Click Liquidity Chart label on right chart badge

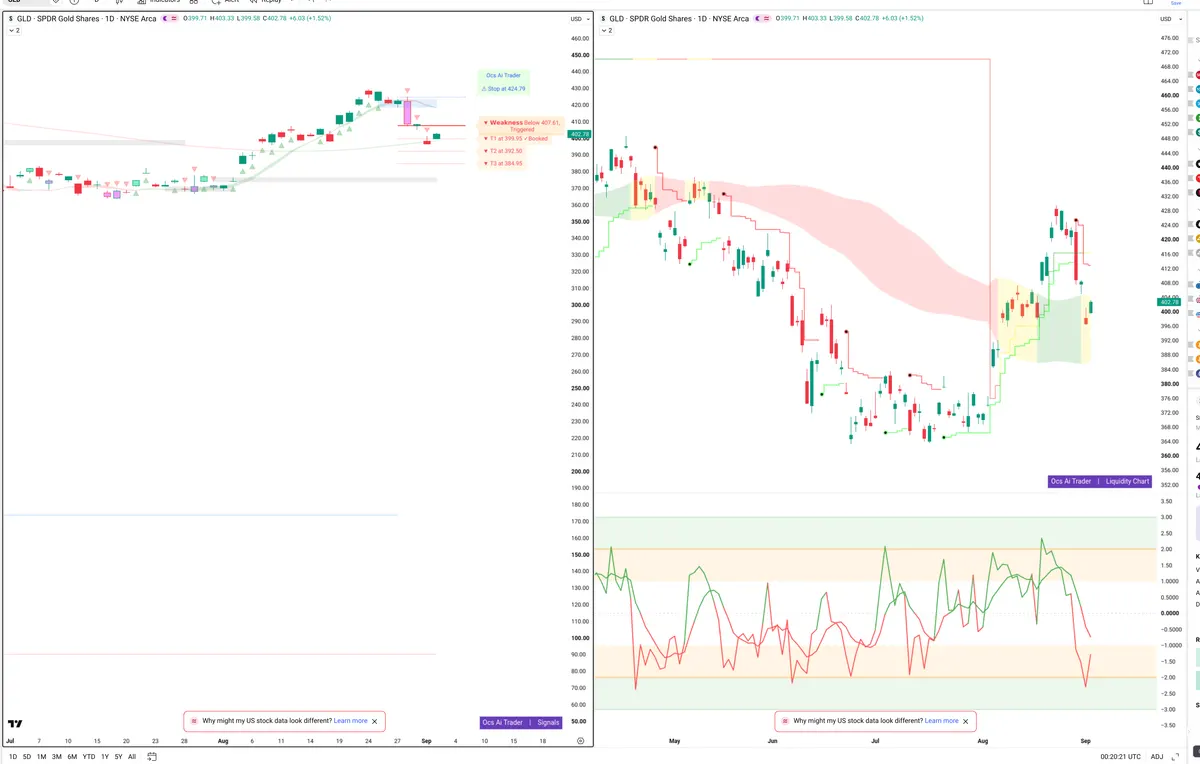pos(1127,481)
